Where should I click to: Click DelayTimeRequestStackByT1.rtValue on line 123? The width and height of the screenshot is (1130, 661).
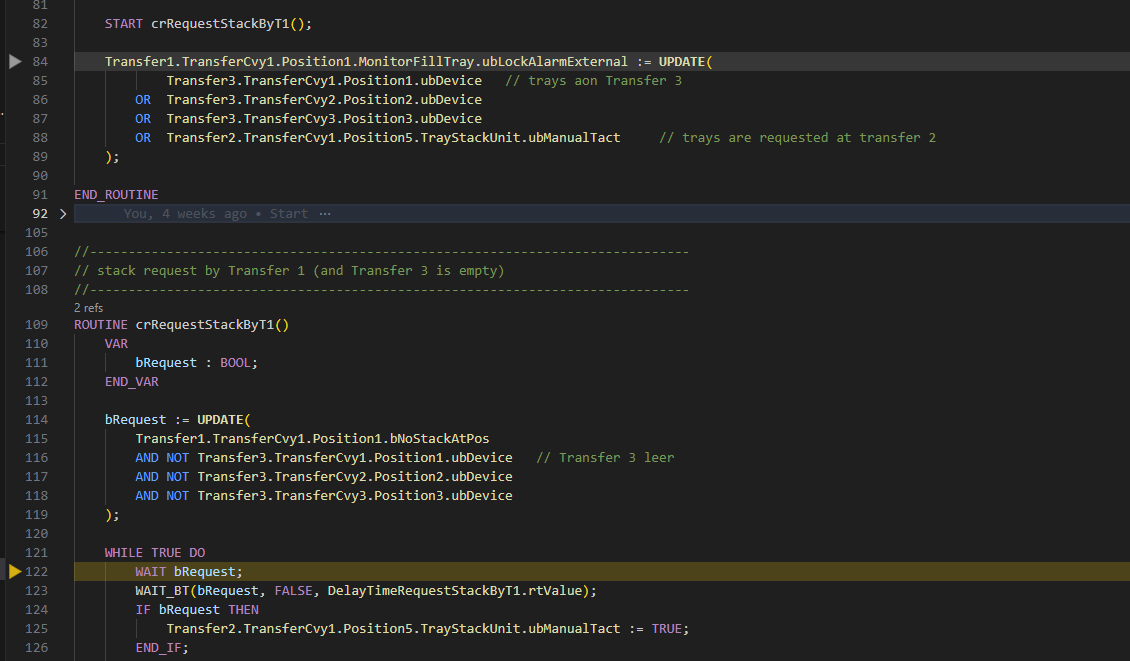point(454,591)
